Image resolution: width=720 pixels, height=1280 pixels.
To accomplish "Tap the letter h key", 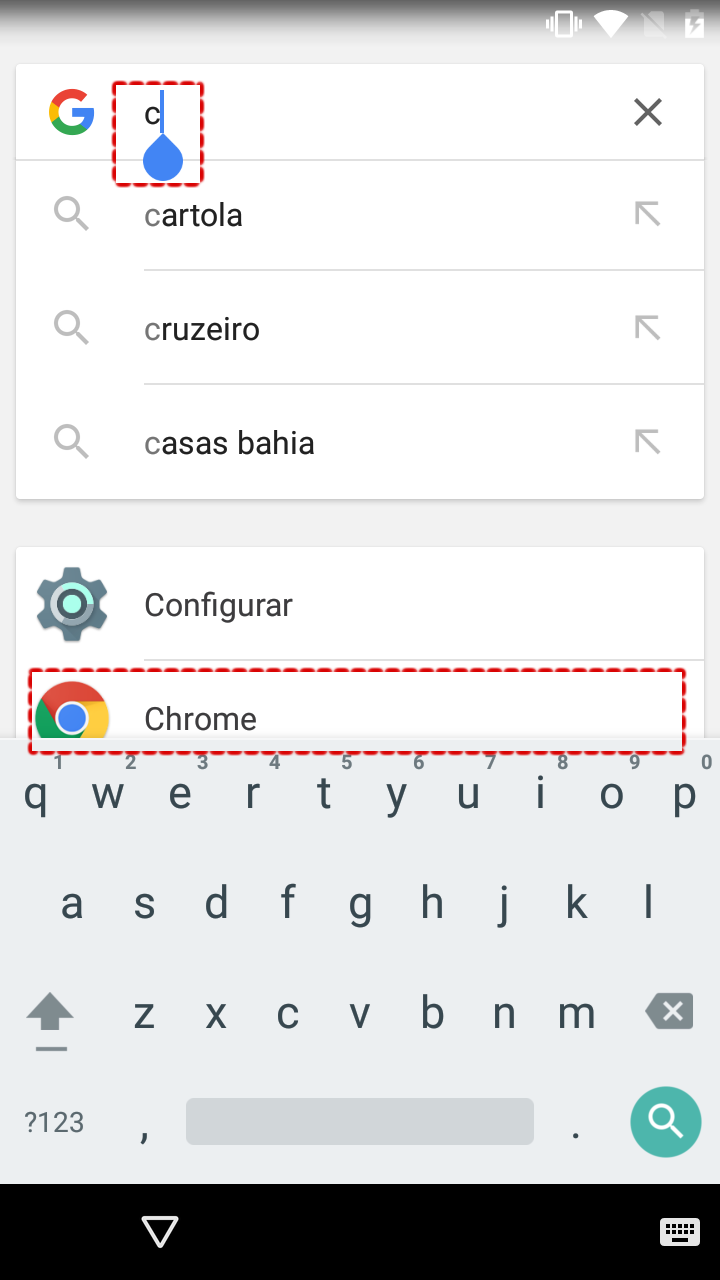I will point(432,904).
